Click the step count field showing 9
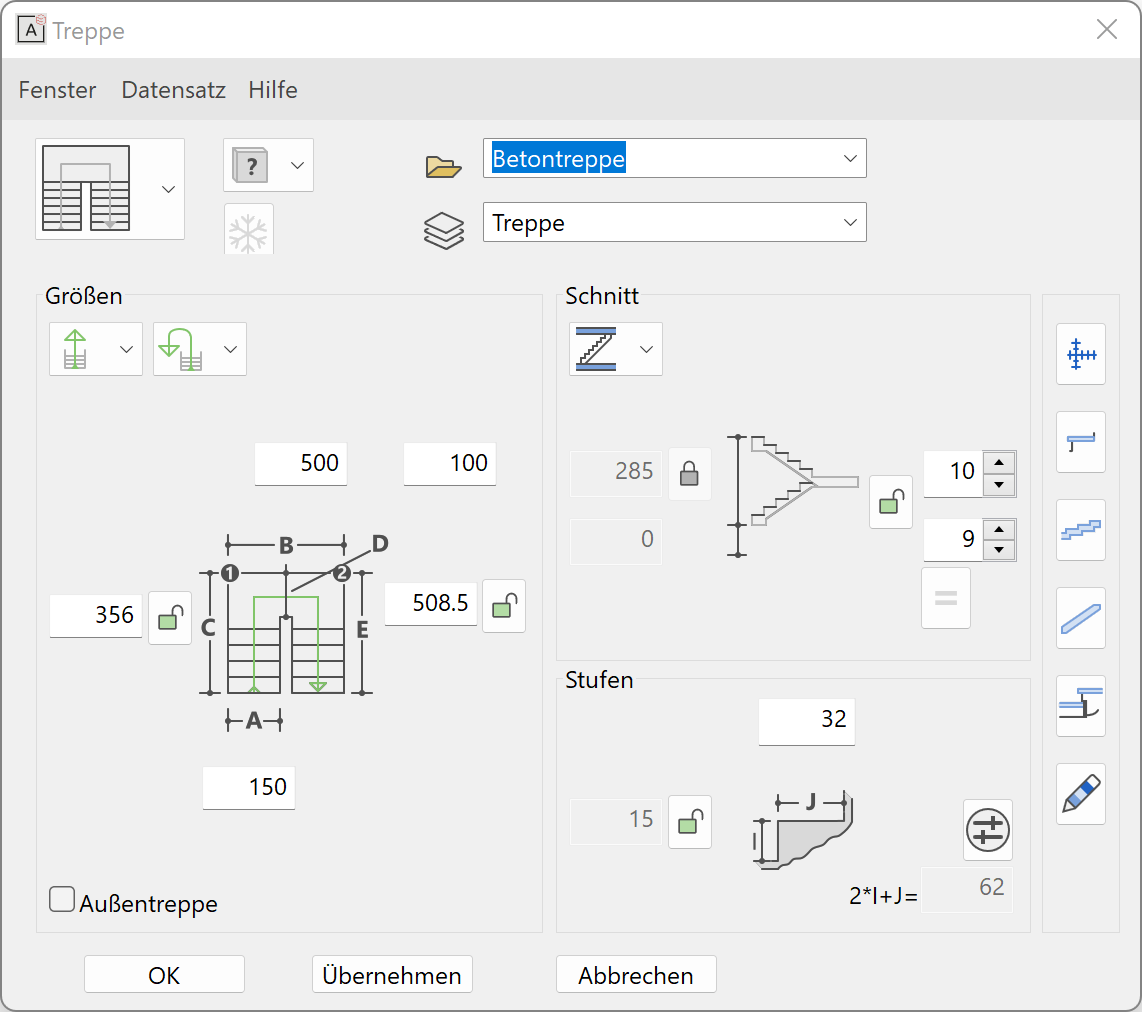 click(953, 539)
